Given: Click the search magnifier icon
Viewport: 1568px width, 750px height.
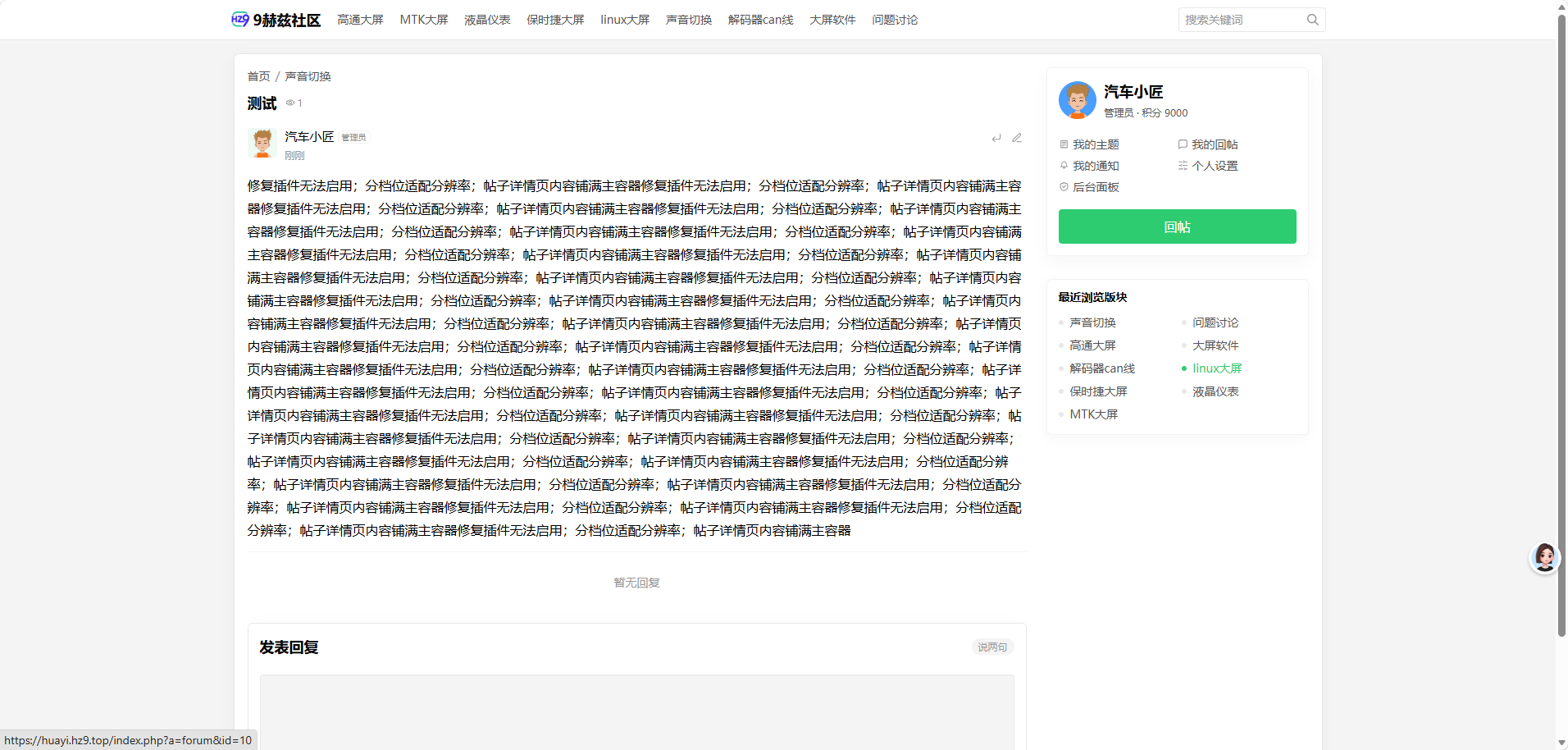Looking at the screenshot, I should (1312, 20).
